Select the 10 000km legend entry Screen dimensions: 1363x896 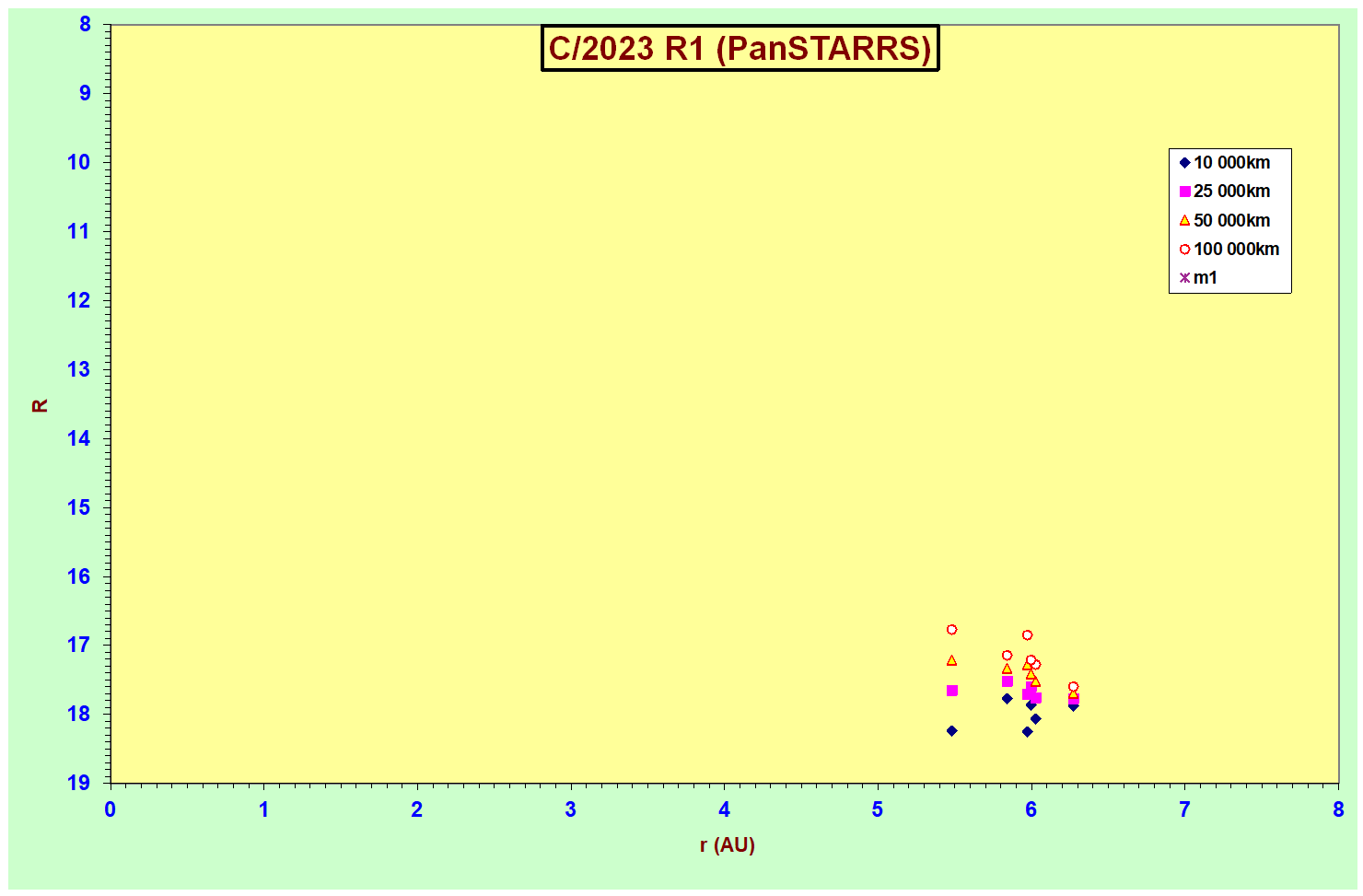pos(1225,162)
